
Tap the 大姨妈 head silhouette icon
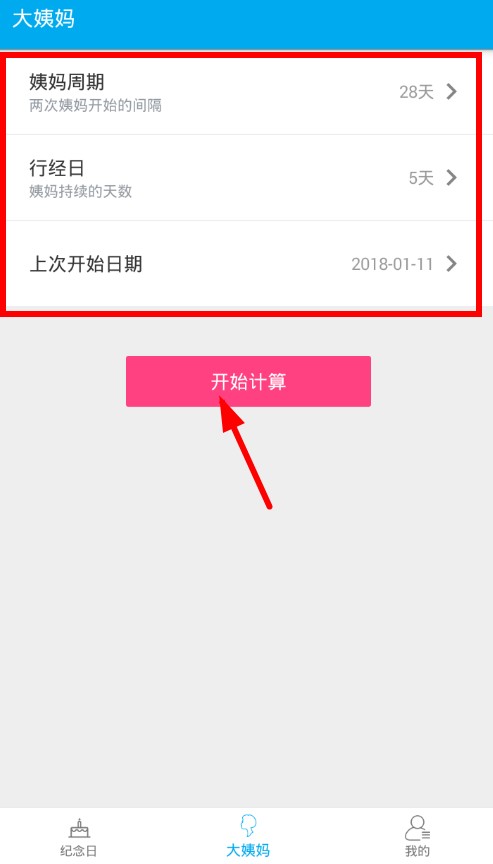tap(248, 827)
